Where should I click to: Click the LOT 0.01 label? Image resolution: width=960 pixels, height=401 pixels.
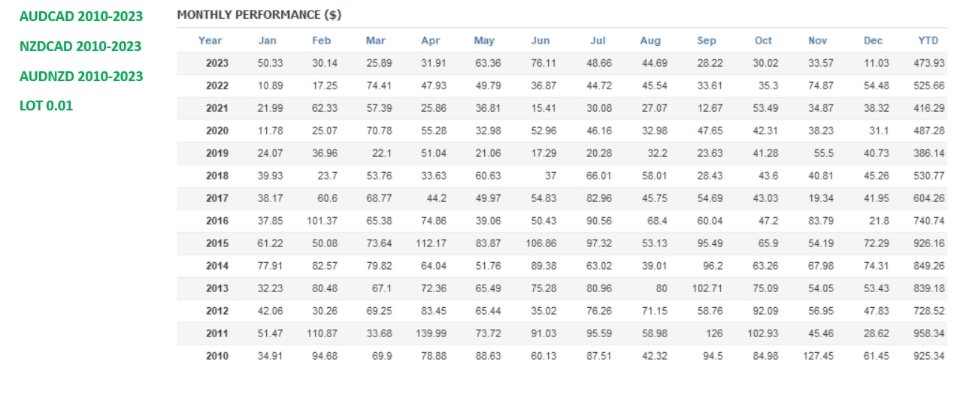46,106
